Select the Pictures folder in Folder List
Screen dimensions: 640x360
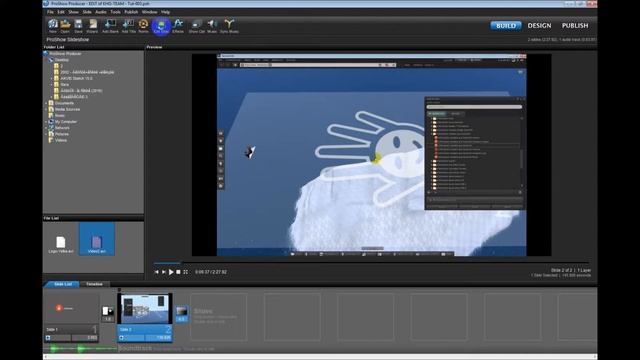(x=62, y=134)
